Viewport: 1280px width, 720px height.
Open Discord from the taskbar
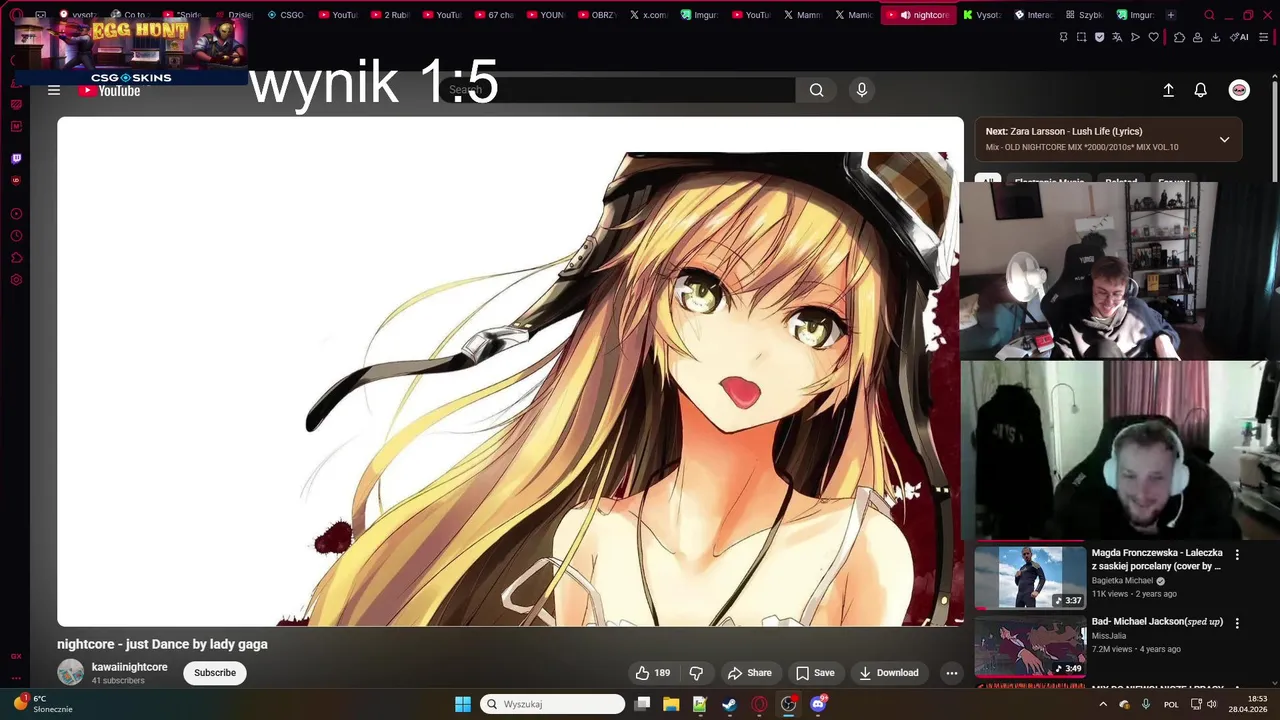coord(819,704)
